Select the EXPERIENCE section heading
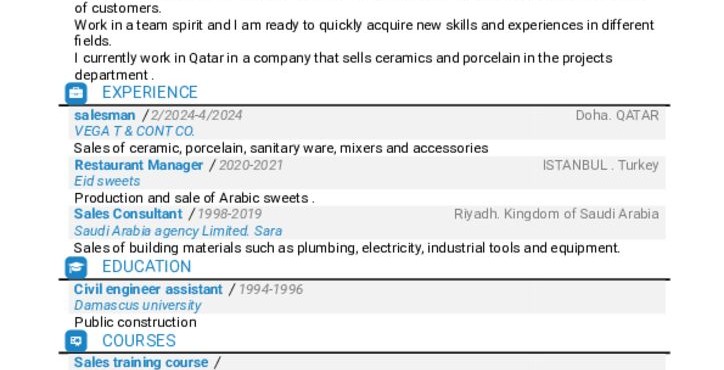The height and width of the screenshot is (370, 724). click(150, 92)
